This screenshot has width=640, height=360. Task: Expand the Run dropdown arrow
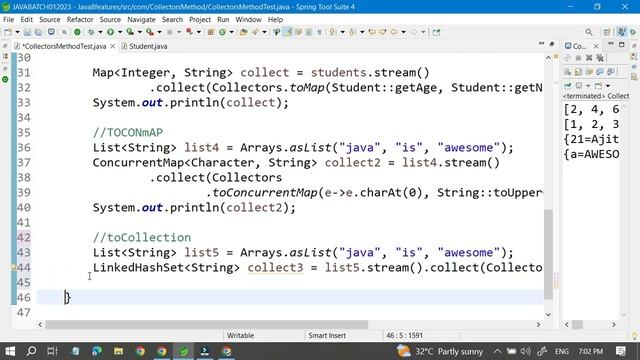(x=120, y=32)
